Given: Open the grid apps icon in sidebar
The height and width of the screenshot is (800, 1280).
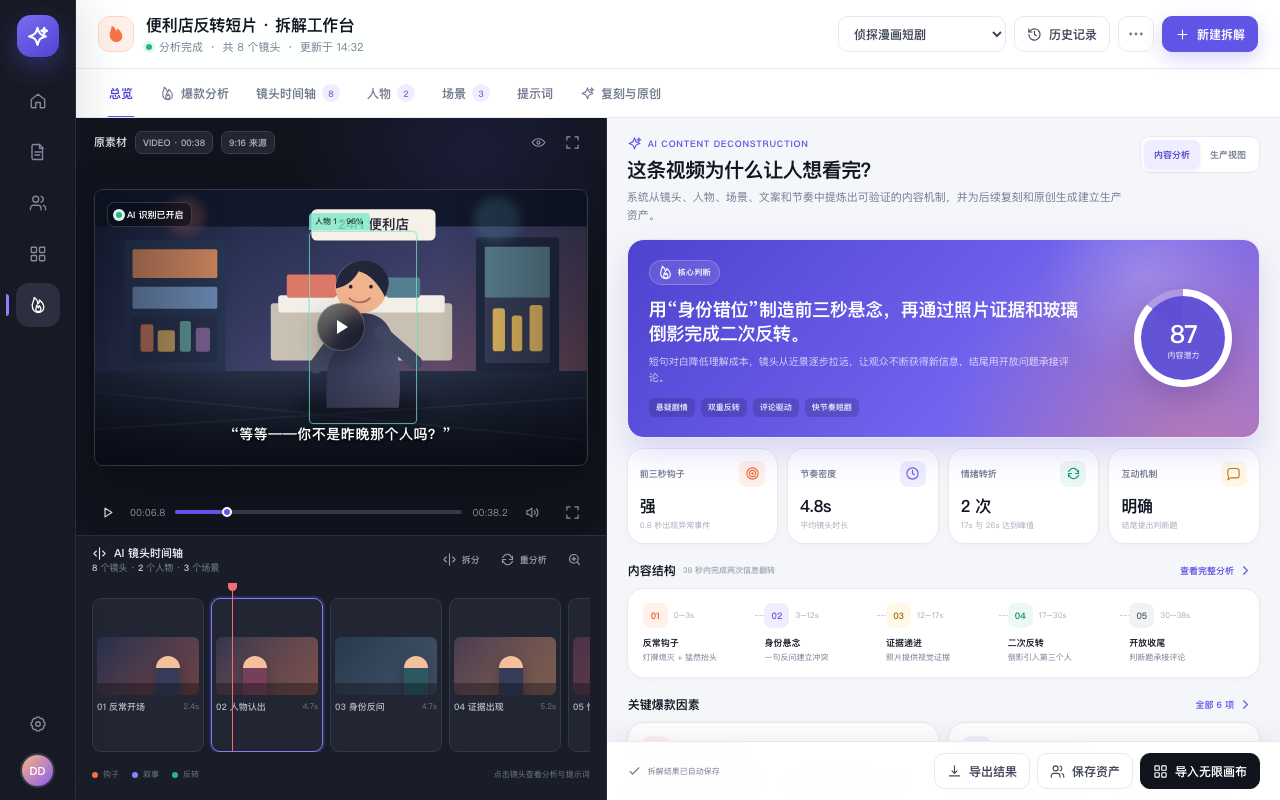Looking at the screenshot, I should [38, 254].
